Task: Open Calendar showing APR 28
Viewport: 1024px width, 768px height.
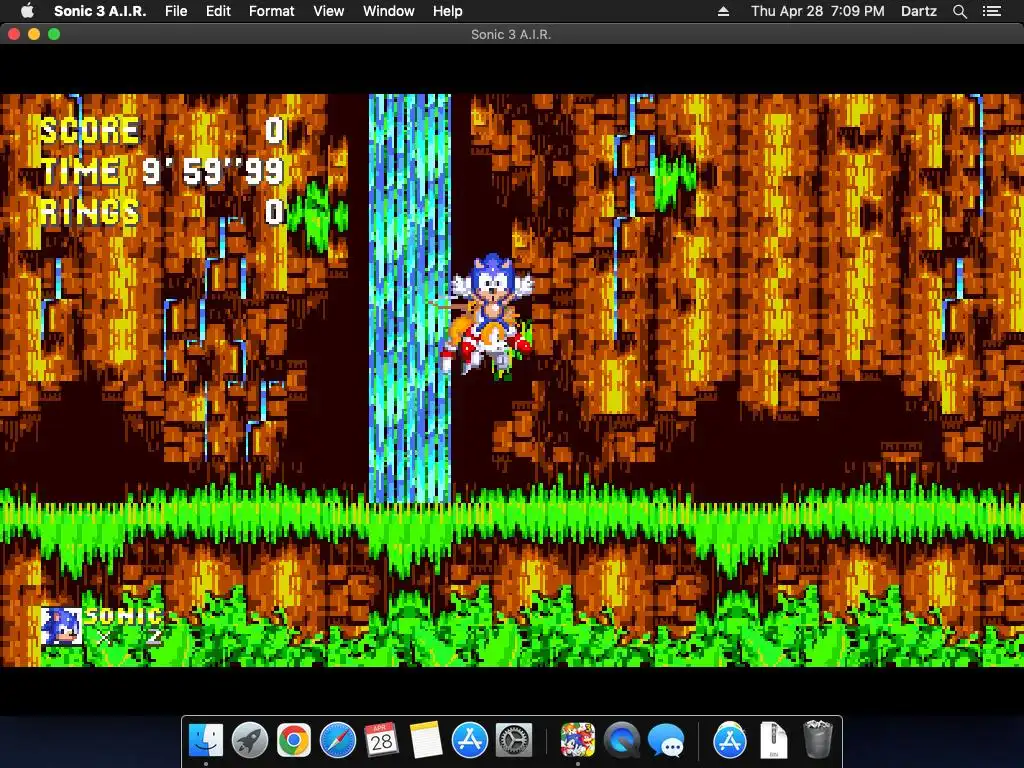Action: [x=381, y=740]
